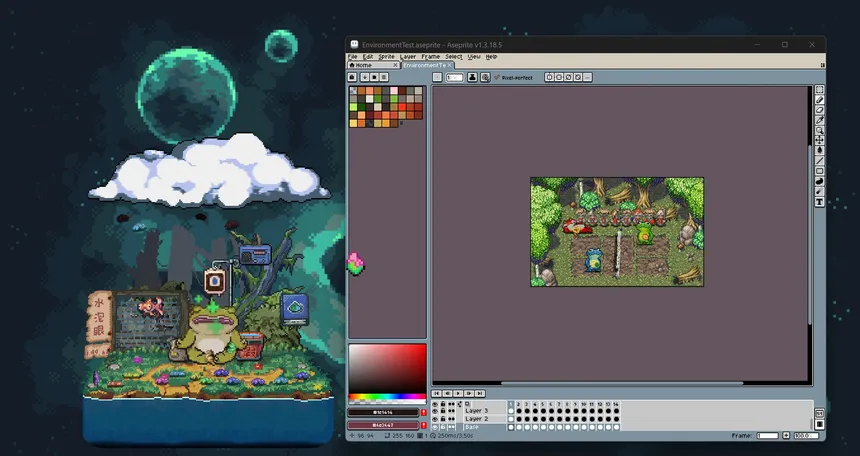Image resolution: width=860 pixels, height=456 pixels.
Task: Open the Select menu
Action: 454,57
